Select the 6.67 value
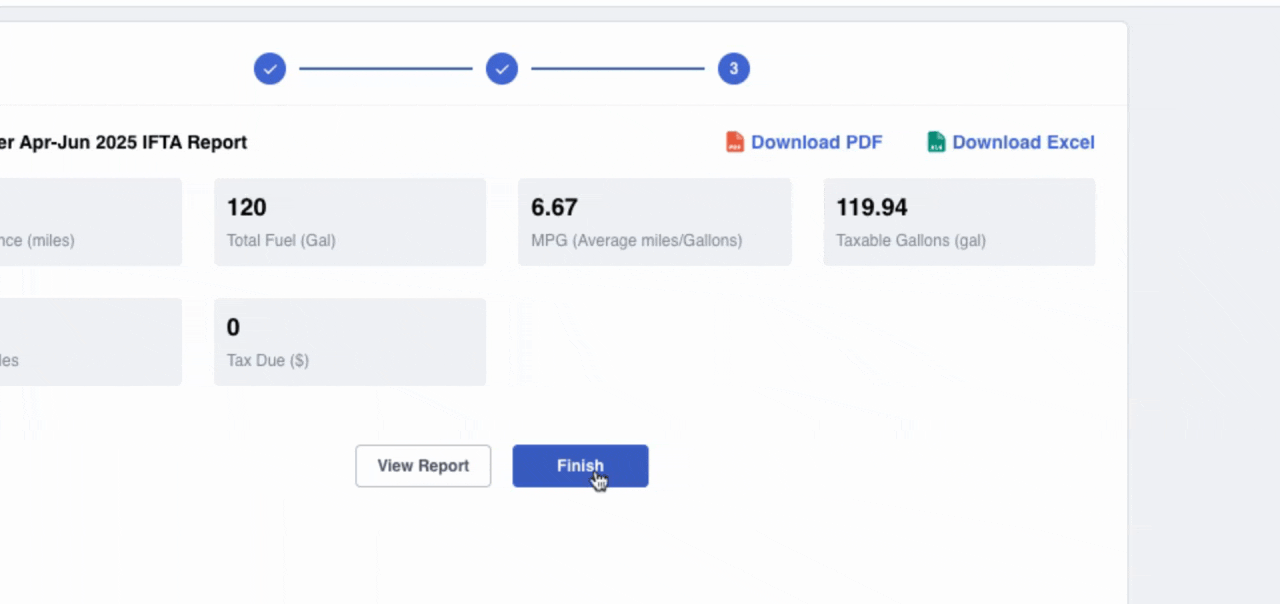 coord(554,207)
